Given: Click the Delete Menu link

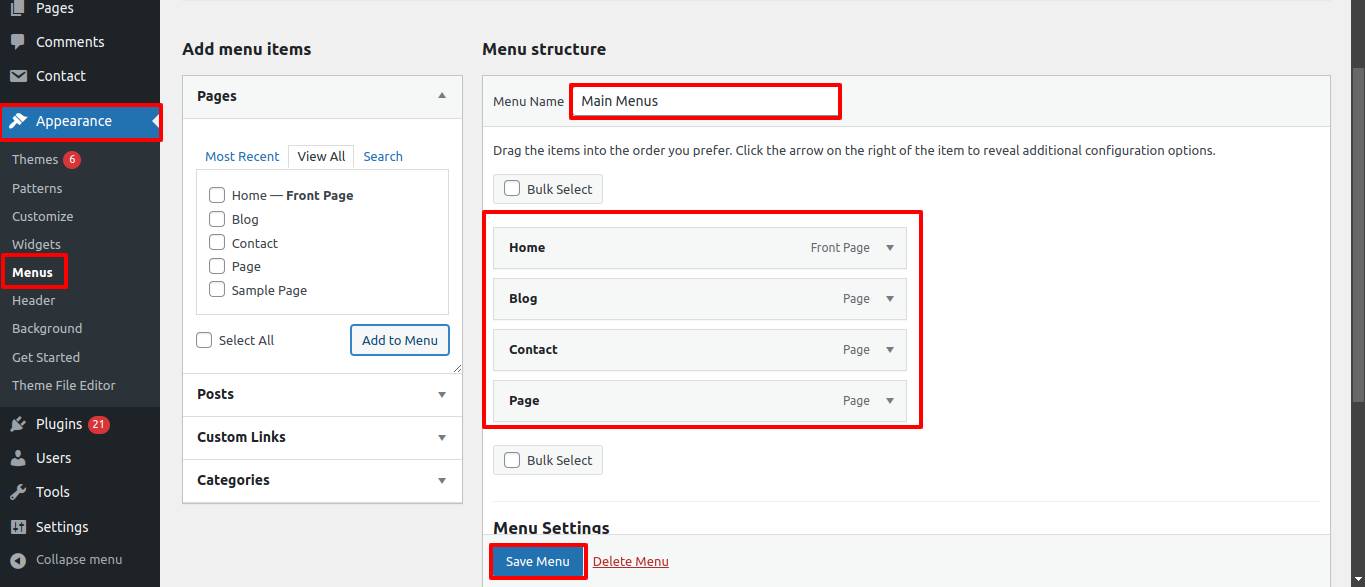Looking at the screenshot, I should coord(630,561).
